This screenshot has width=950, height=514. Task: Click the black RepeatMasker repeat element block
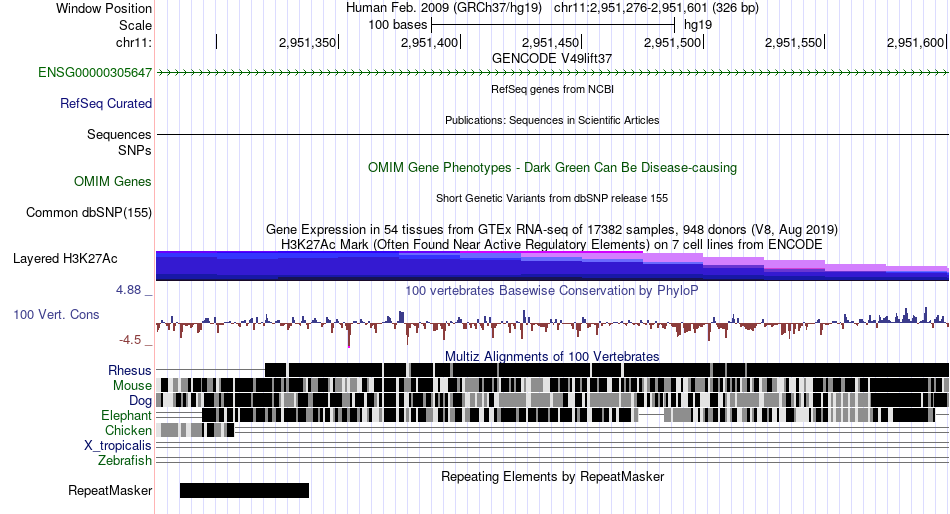pos(244,490)
